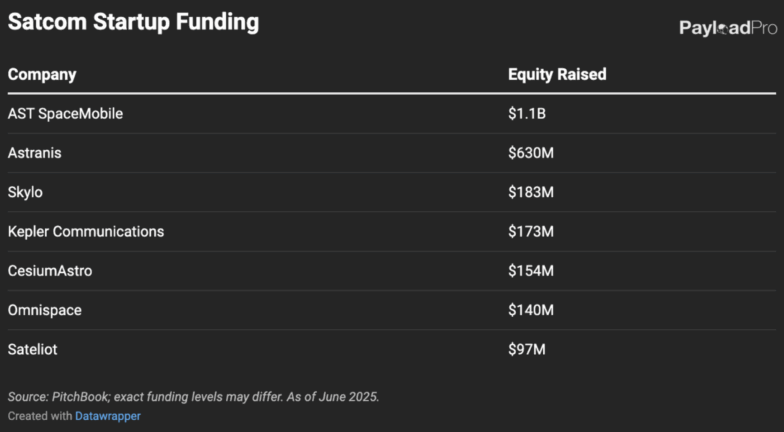Image resolution: width=784 pixels, height=432 pixels.
Task: Click the Company column header
Action: (x=42, y=74)
